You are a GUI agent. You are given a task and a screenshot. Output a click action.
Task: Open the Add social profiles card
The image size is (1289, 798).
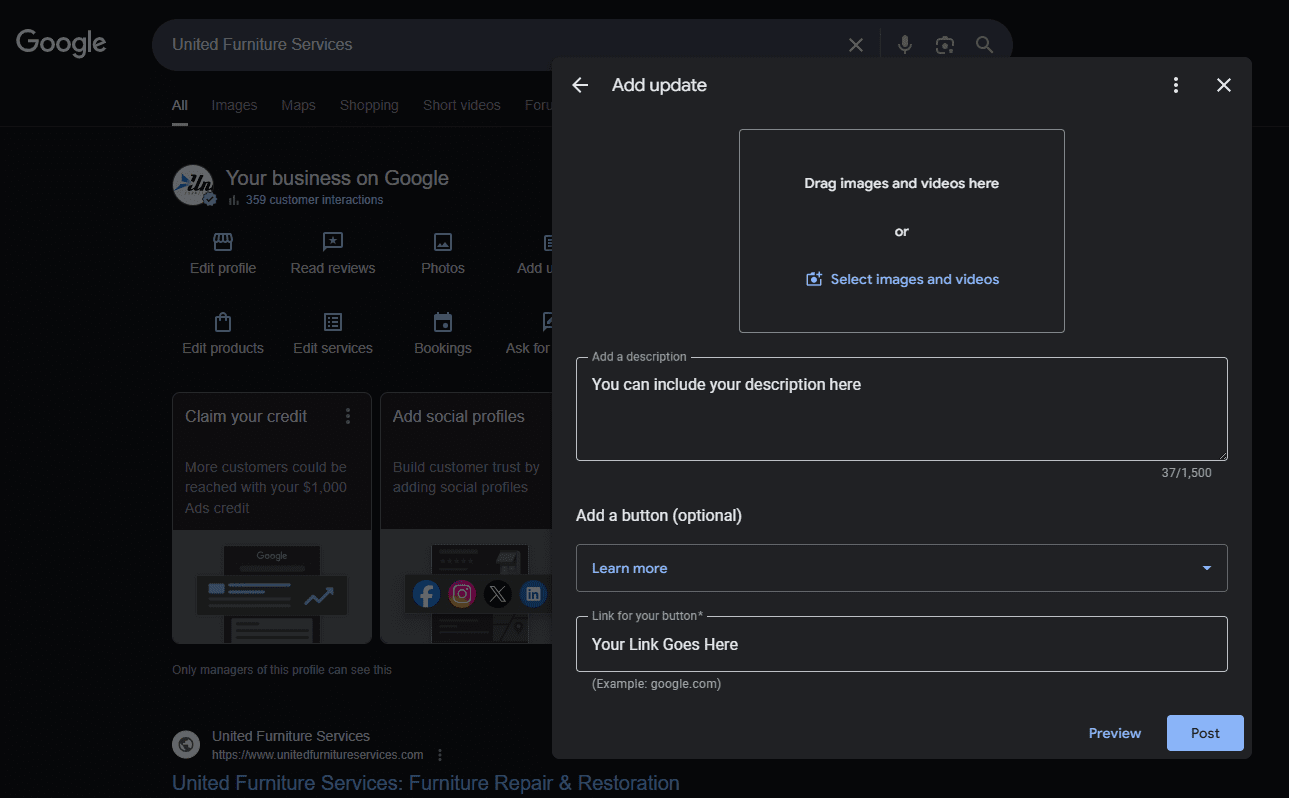[x=466, y=518]
